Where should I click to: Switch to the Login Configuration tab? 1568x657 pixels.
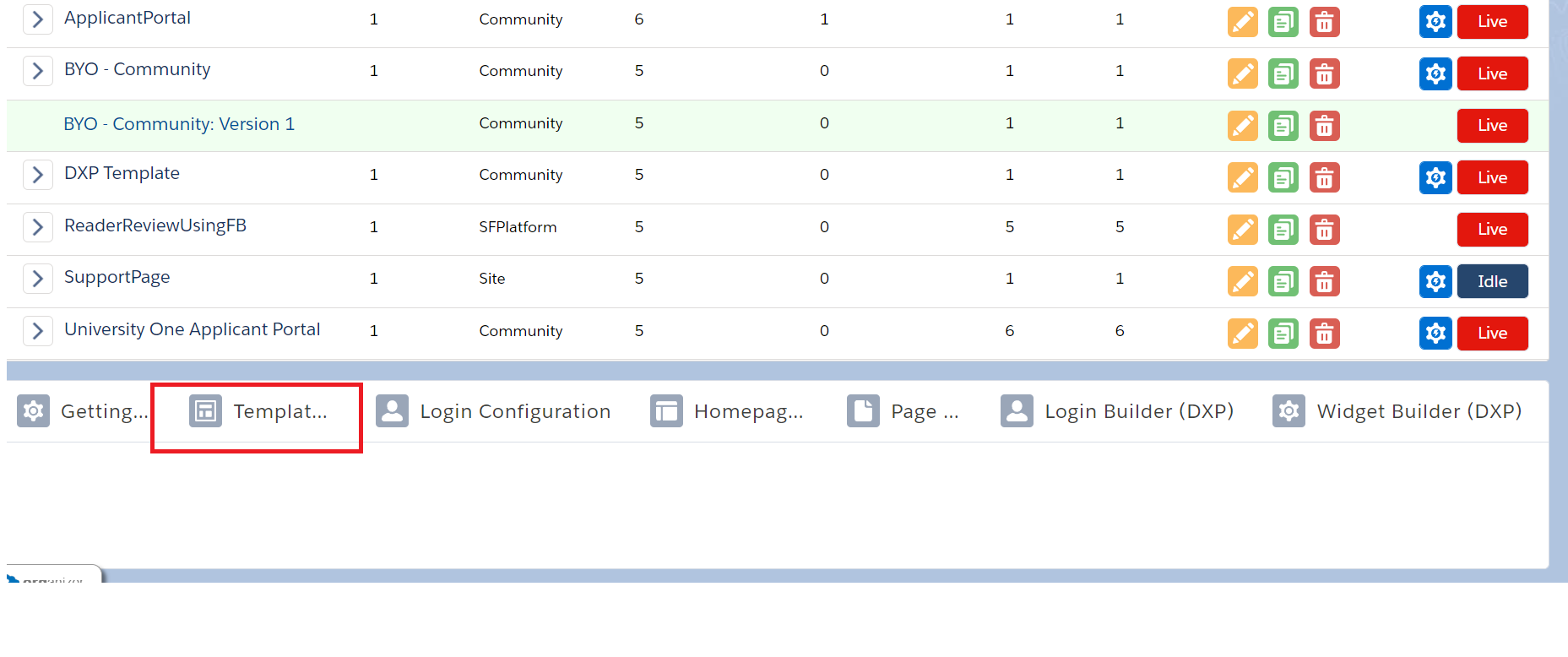[493, 411]
